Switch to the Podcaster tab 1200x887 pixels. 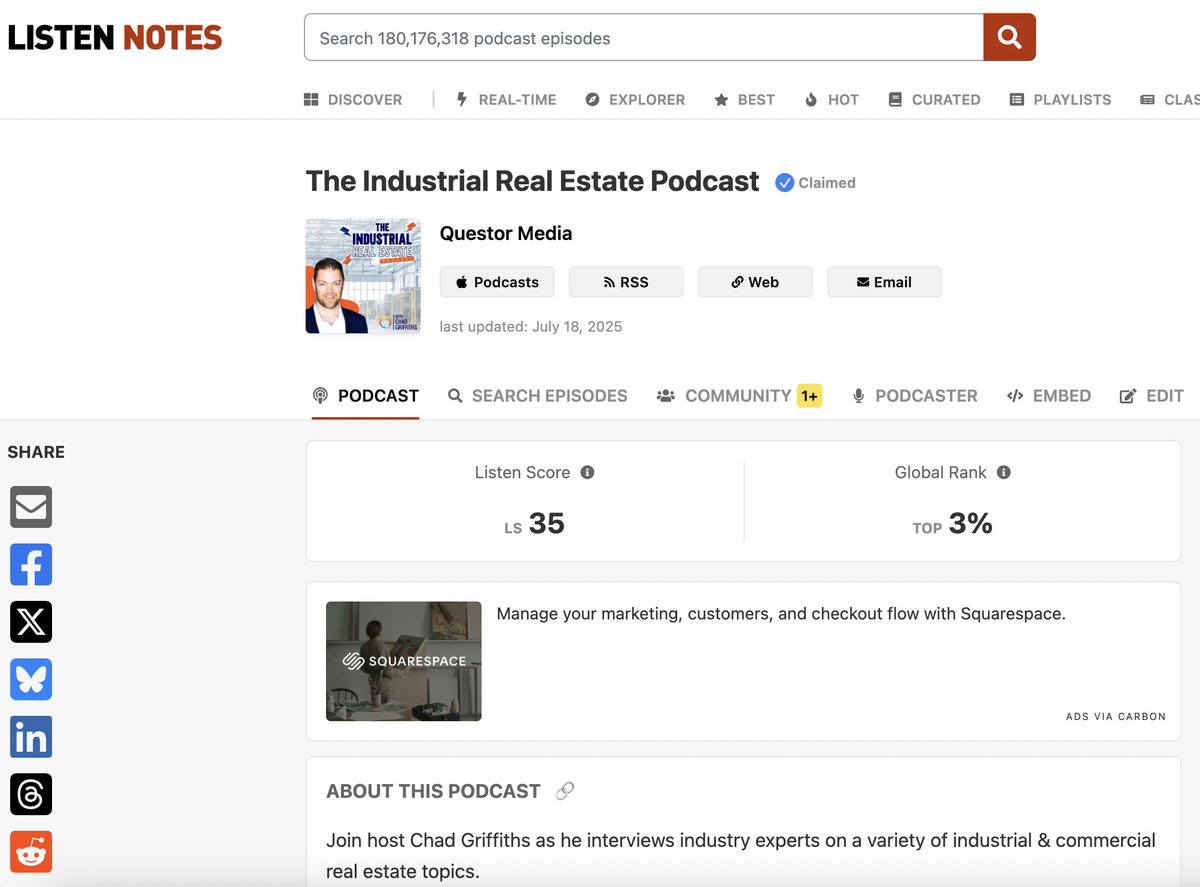pos(914,396)
